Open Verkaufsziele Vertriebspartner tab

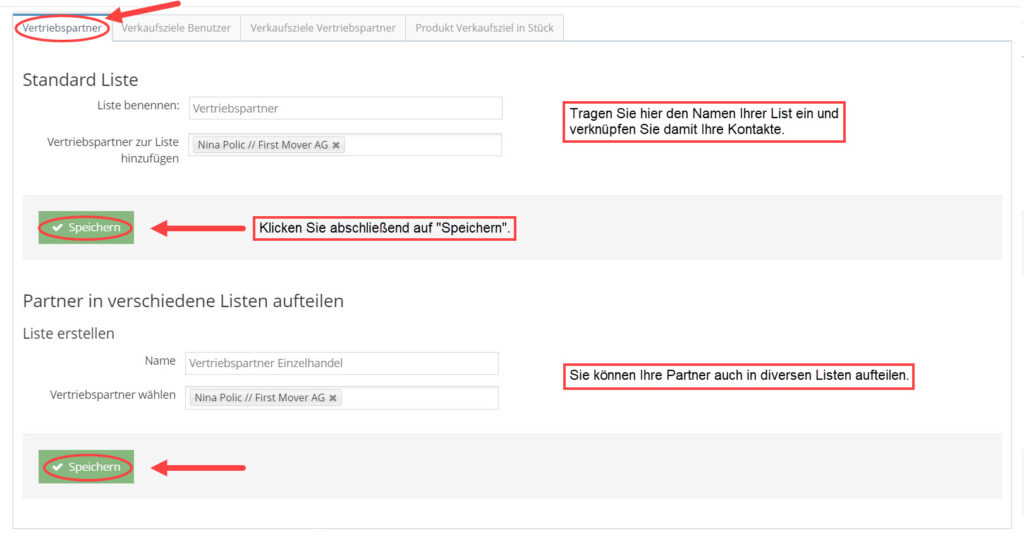(x=322, y=28)
